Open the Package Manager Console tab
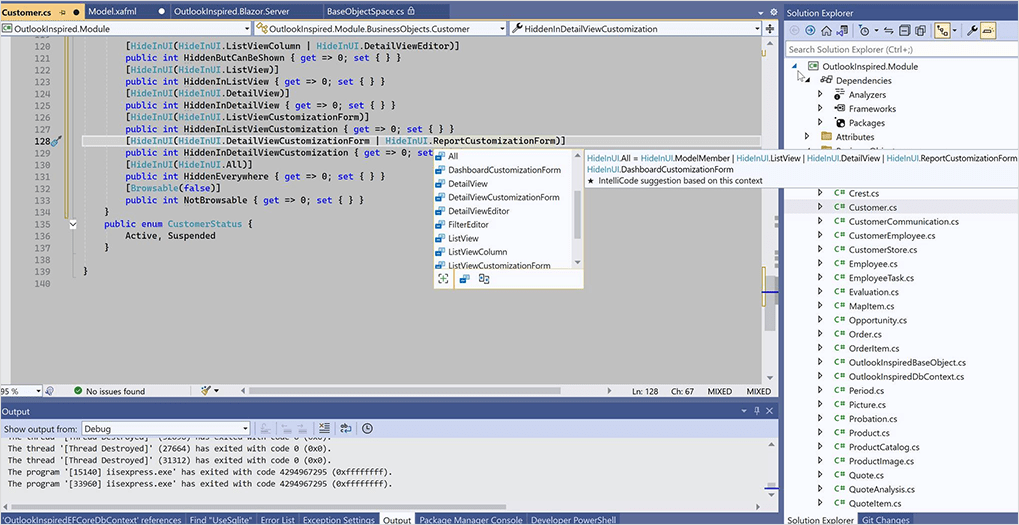 (470, 520)
